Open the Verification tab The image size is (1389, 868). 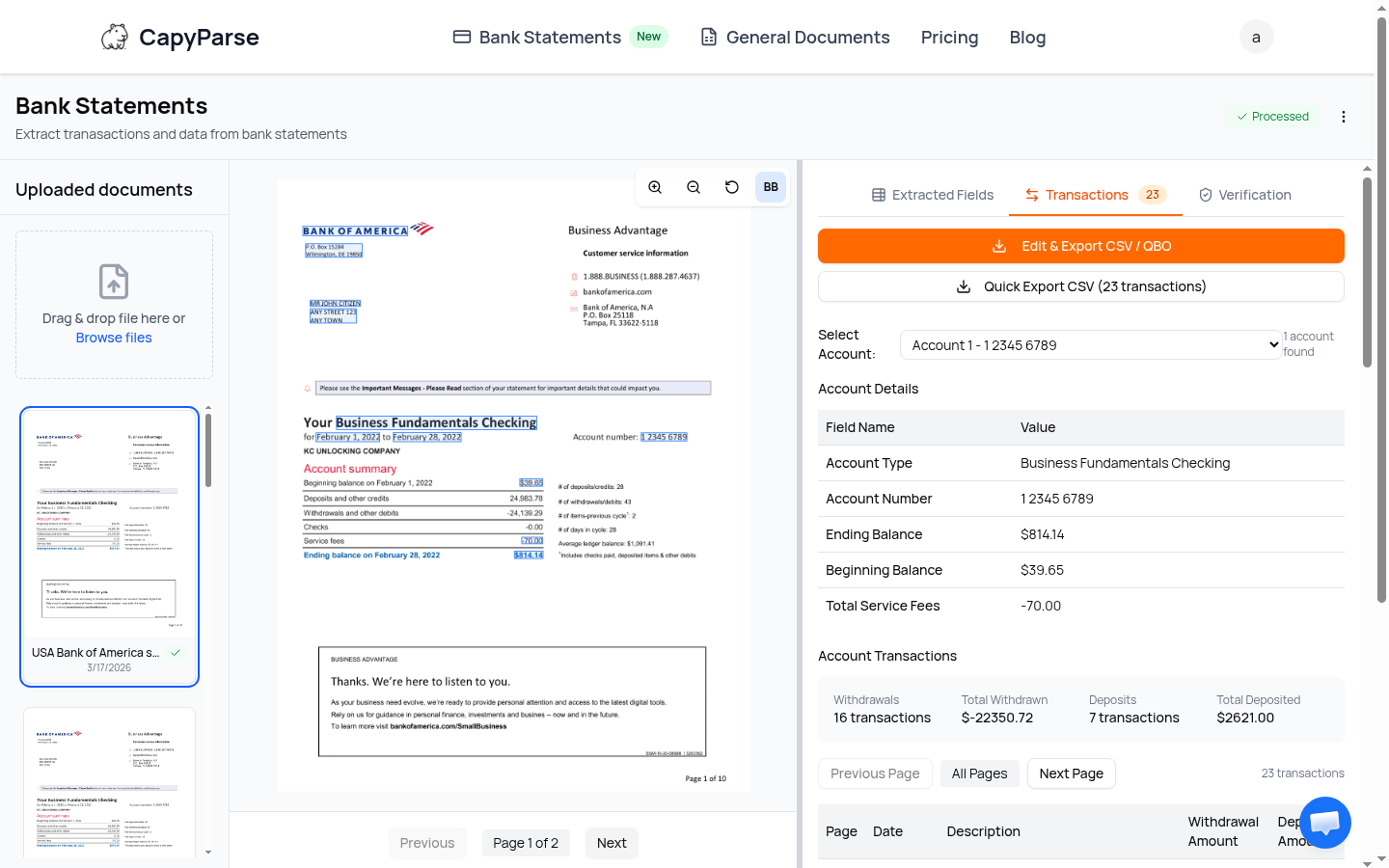[1244, 194]
